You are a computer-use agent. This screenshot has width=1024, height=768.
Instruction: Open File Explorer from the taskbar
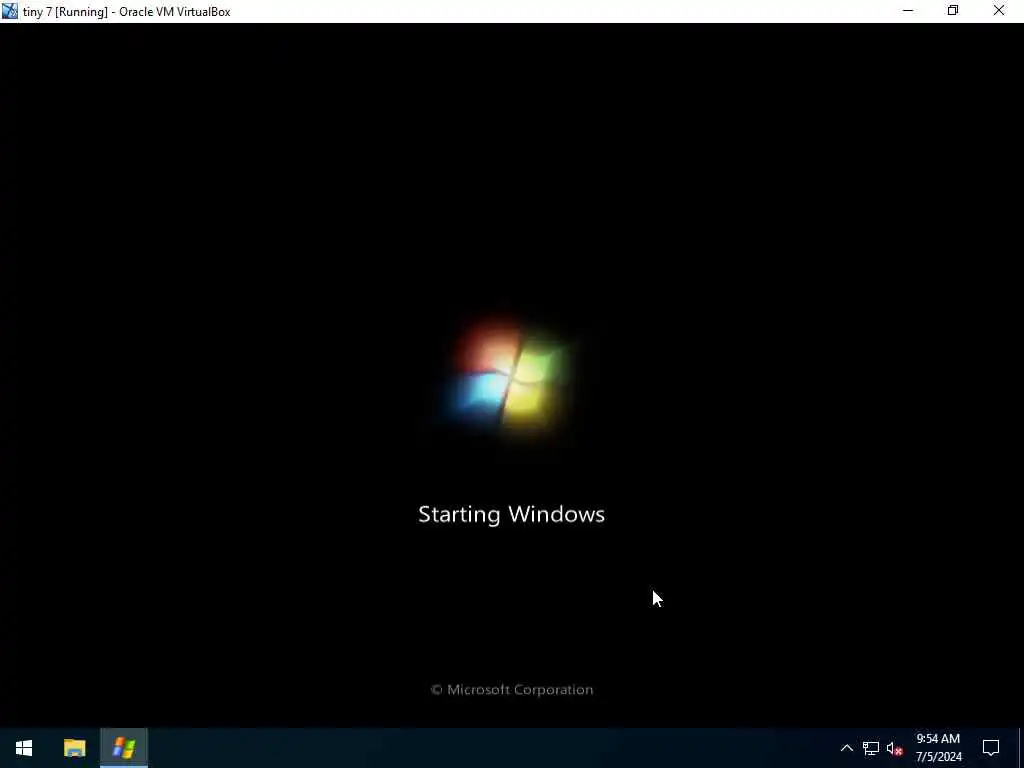pyautogui.click(x=74, y=748)
